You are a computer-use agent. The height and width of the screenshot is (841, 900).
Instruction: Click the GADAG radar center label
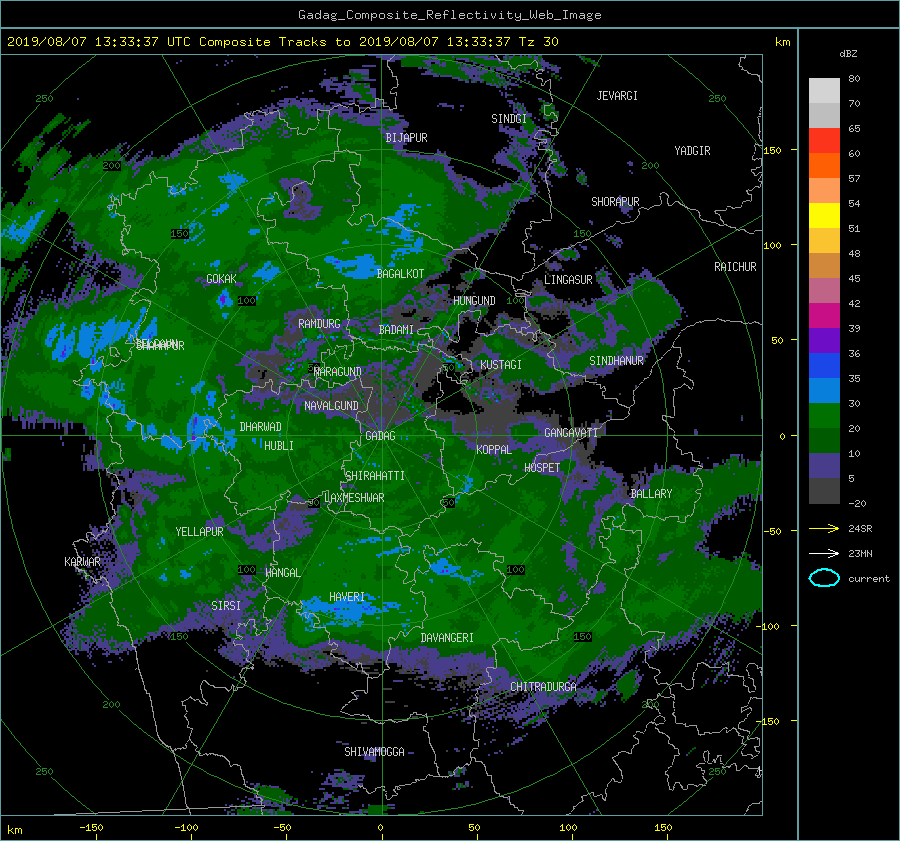[380, 436]
